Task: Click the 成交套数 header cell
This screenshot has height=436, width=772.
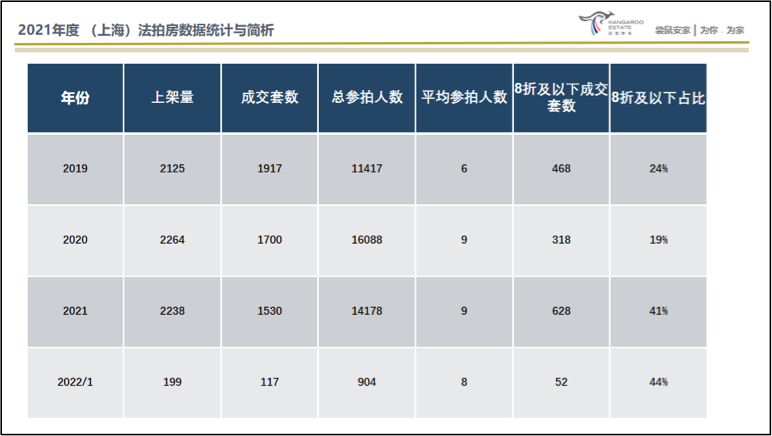Action: click(x=269, y=98)
